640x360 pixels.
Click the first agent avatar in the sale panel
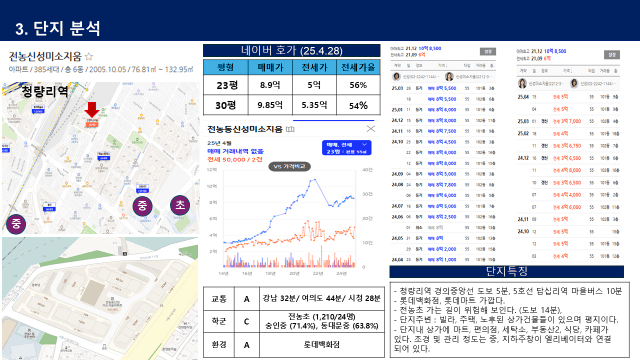click(x=396, y=76)
